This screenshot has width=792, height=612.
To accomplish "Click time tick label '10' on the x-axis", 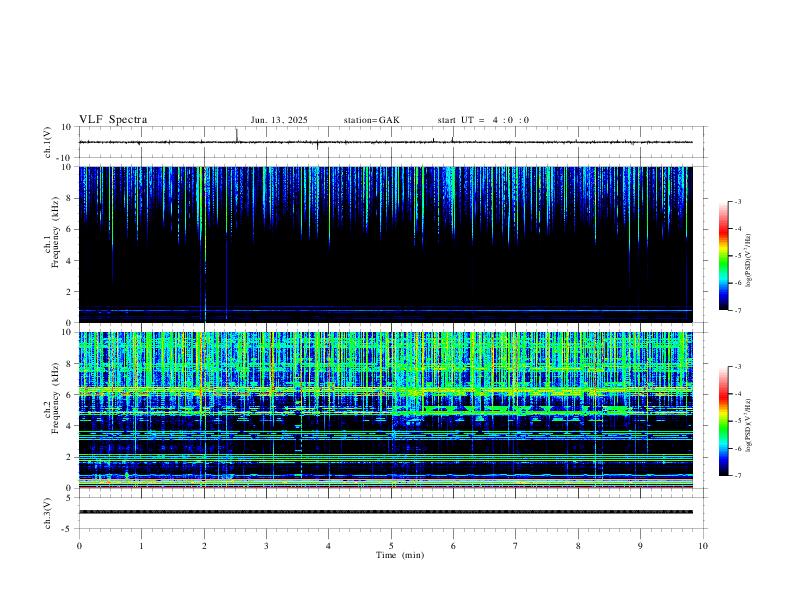I will tap(703, 546).
